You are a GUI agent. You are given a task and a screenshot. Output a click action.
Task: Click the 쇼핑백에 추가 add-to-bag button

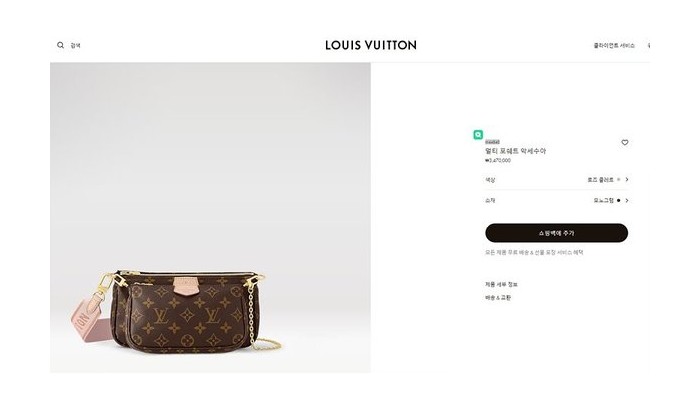point(557,233)
